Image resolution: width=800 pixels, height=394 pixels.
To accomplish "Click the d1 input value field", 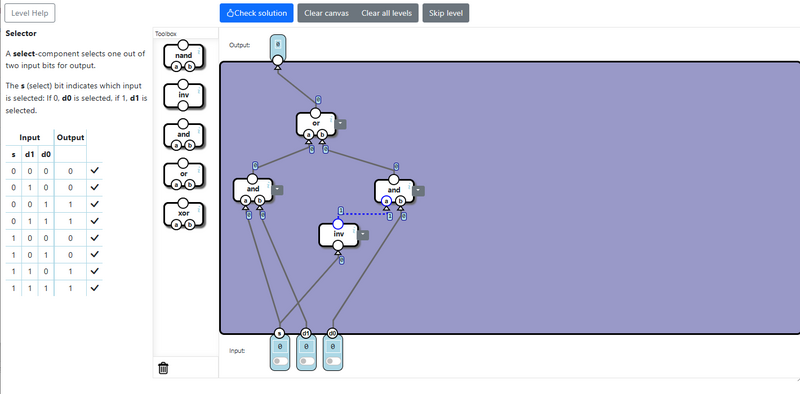I will click(306, 347).
